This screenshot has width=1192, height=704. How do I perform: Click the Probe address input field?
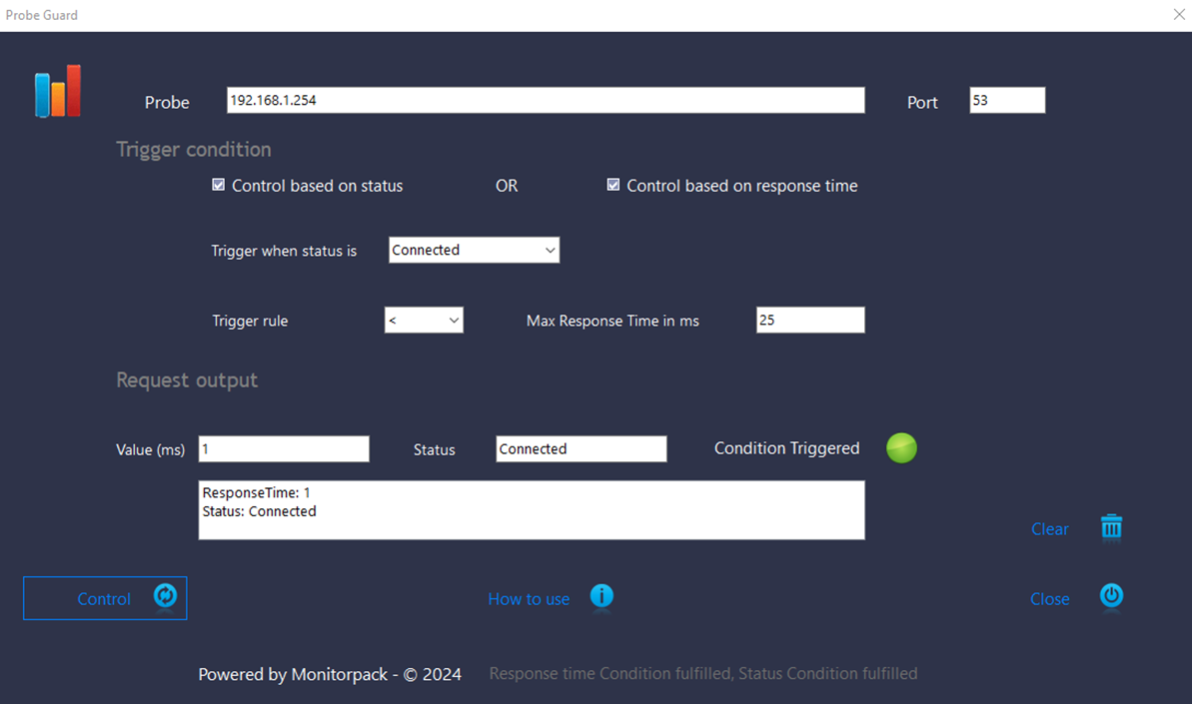545,100
